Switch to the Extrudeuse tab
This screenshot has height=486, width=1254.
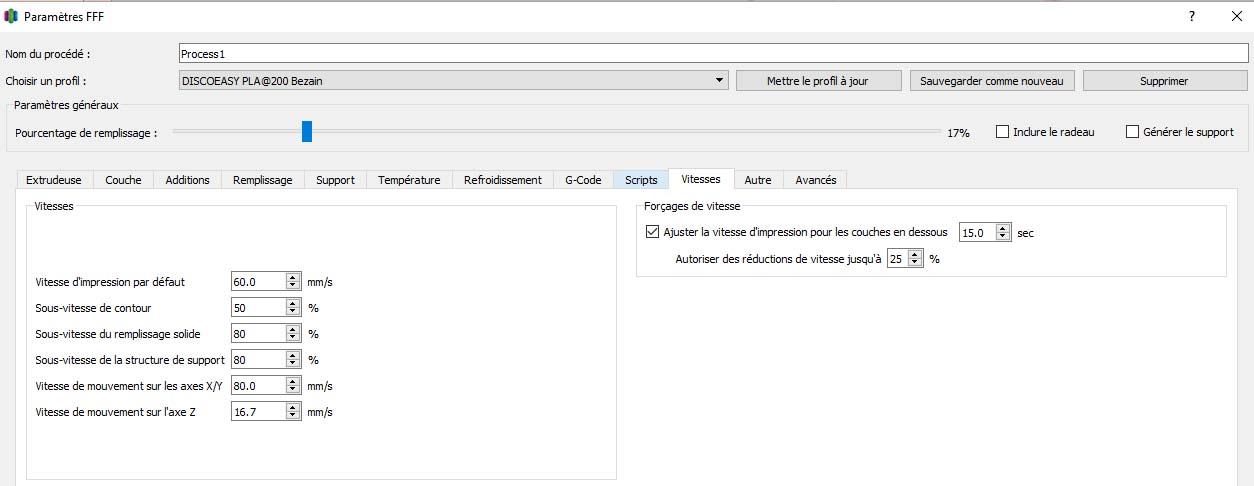pyautogui.click(x=54, y=180)
